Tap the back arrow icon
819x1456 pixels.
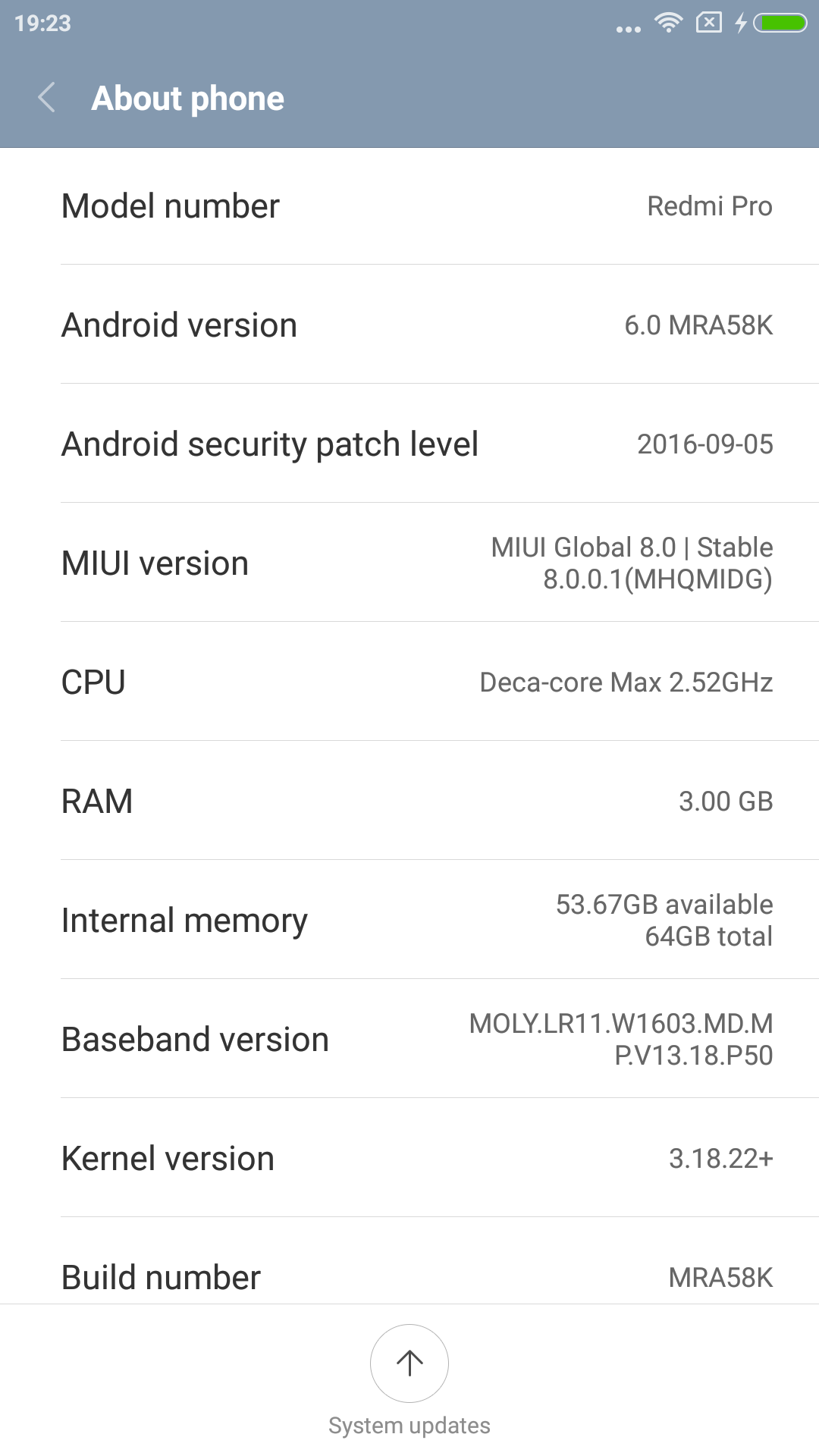[47, 98]
